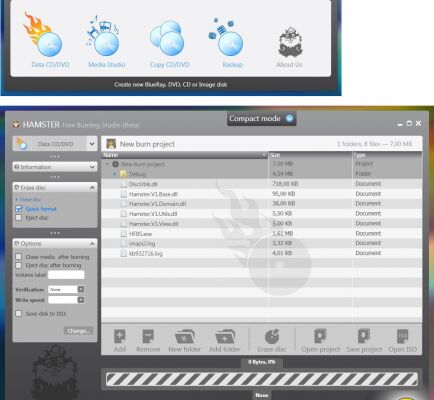434x400 pixels.
Task: Enable Save disk to ISO checkbox
Action: click(19, 314)
